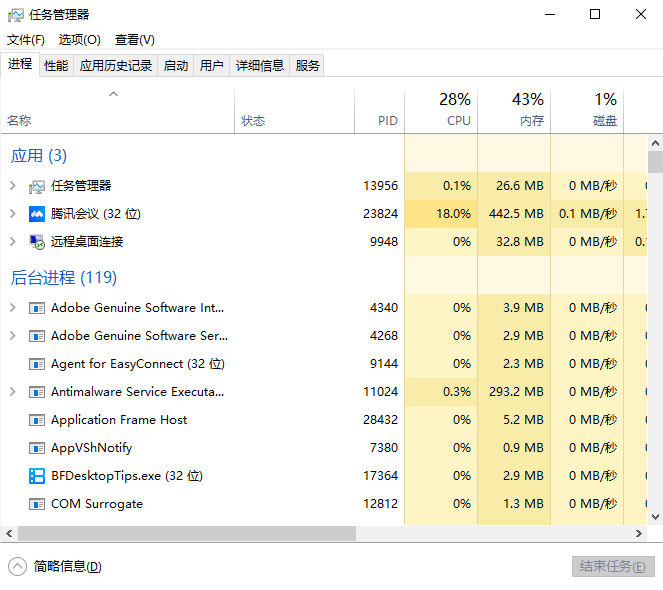
Task: Click the 结束任务 button
Action: [x=613, y=566]
